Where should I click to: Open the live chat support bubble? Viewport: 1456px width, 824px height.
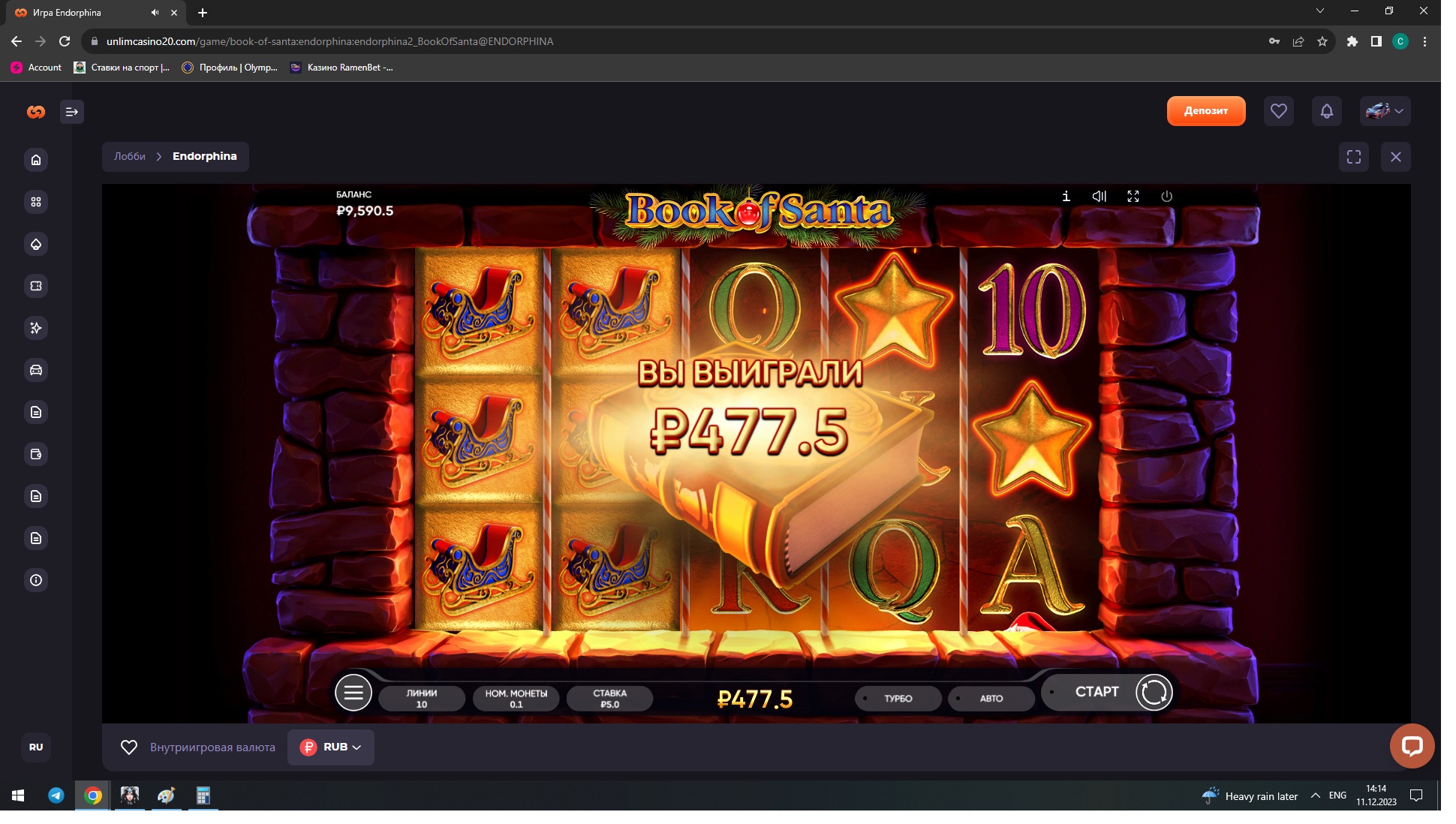pyautogui.click(x=1412, y=745)
